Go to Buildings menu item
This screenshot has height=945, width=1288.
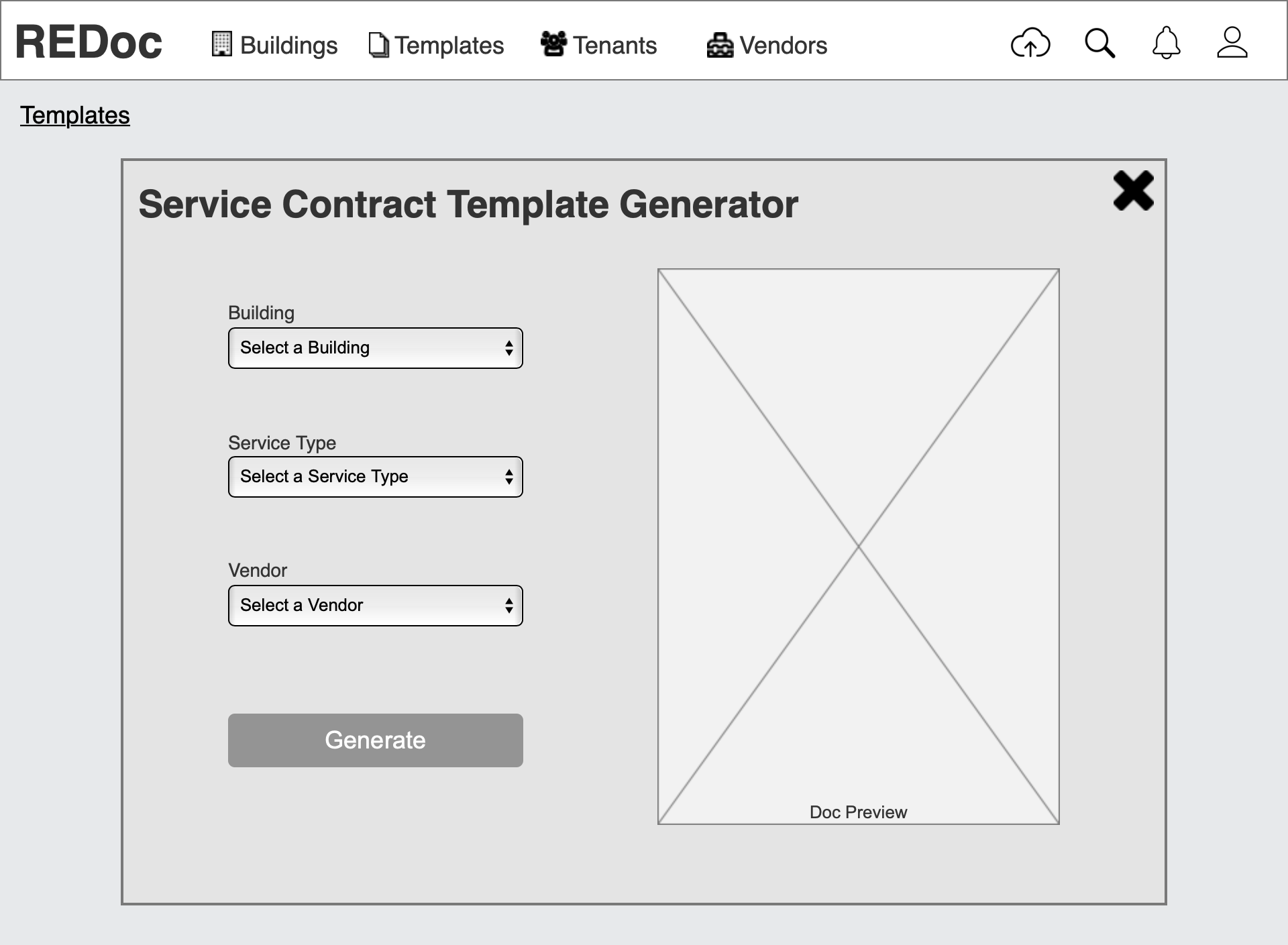(288, 46)
